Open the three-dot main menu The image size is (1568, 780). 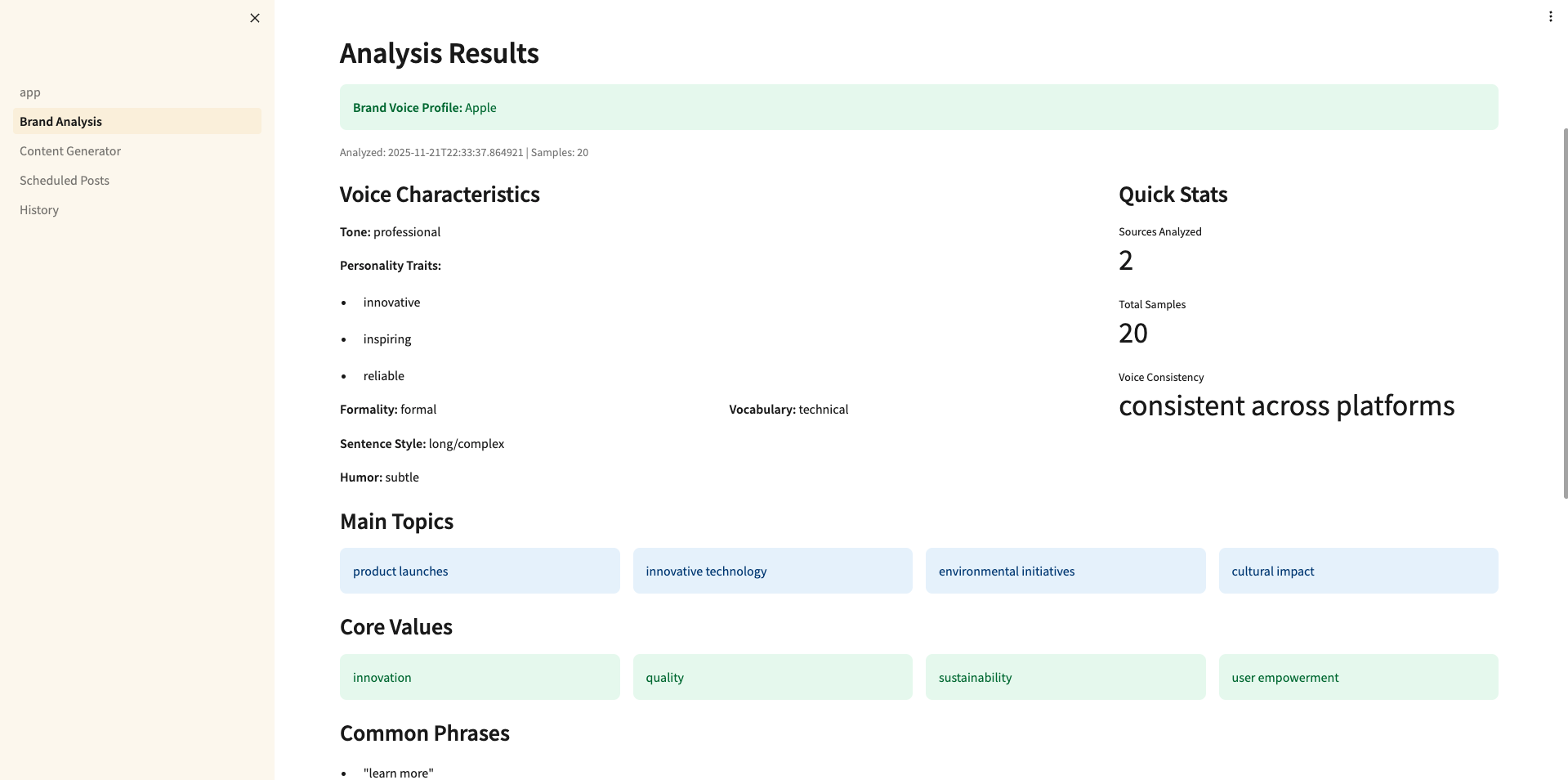click(1550, 16)
